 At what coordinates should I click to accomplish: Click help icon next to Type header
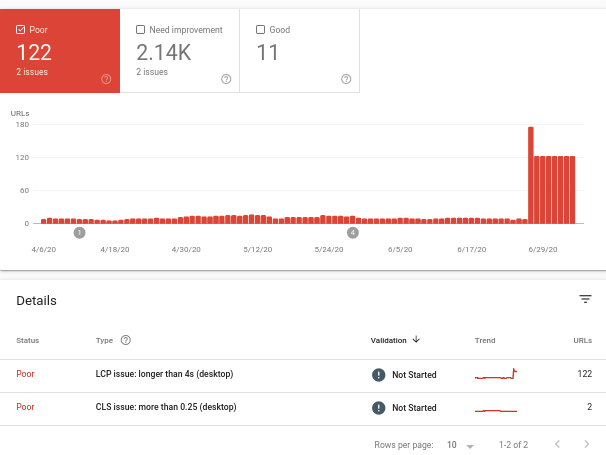(126, 340)
